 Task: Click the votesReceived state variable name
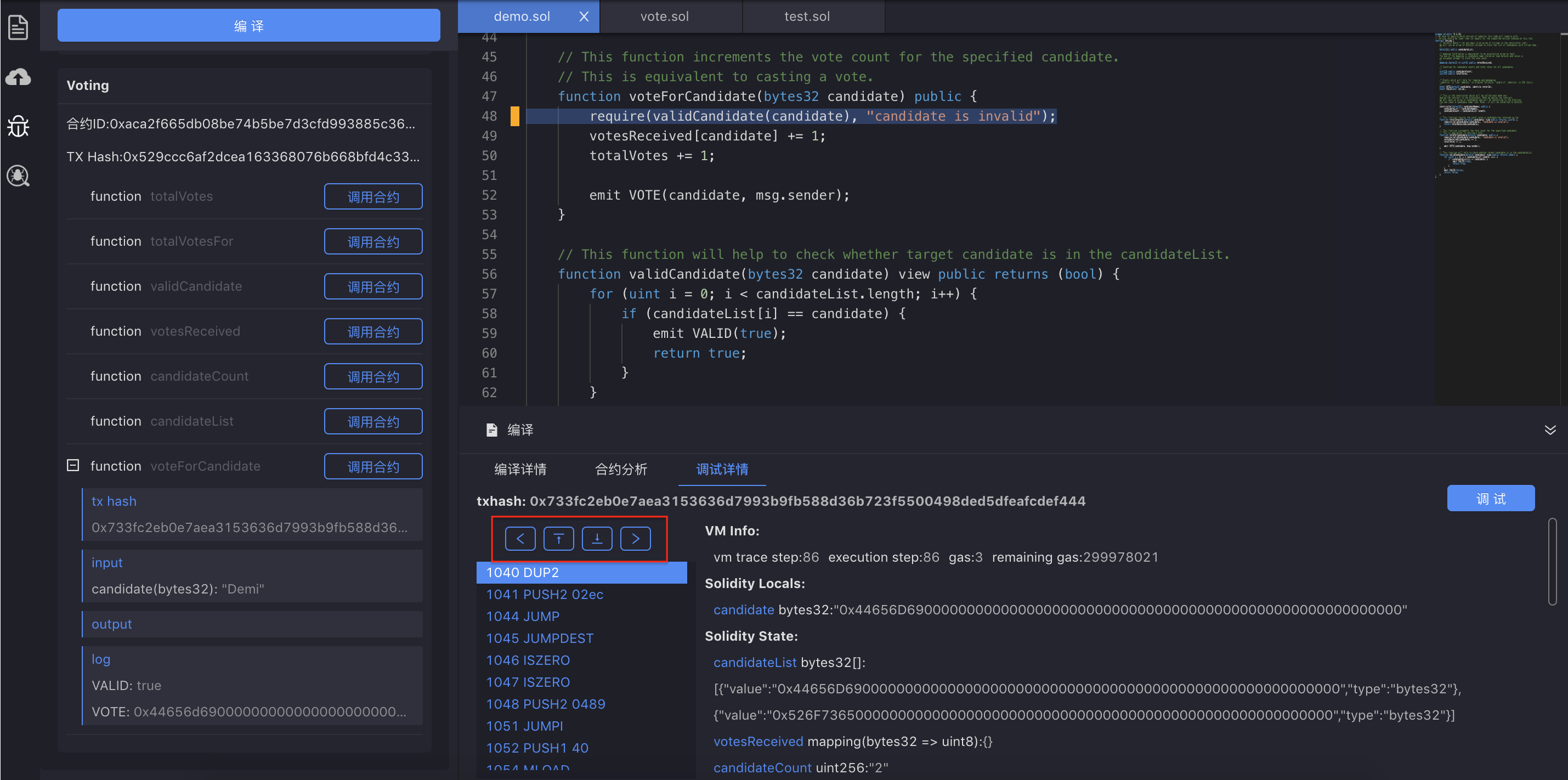coord(758,742)
